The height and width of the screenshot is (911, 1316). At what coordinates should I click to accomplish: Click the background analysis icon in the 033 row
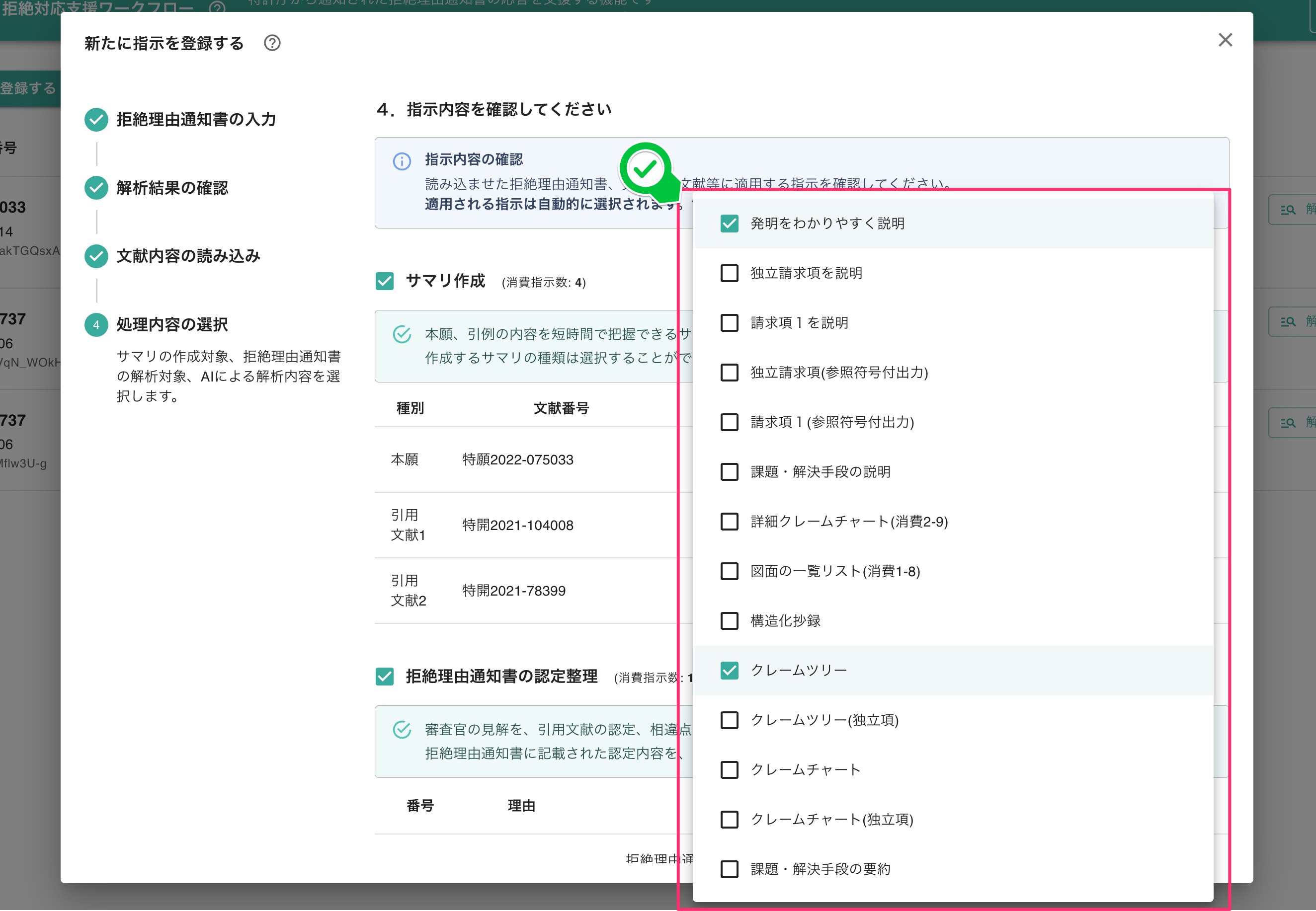[x=1288, y=210]
